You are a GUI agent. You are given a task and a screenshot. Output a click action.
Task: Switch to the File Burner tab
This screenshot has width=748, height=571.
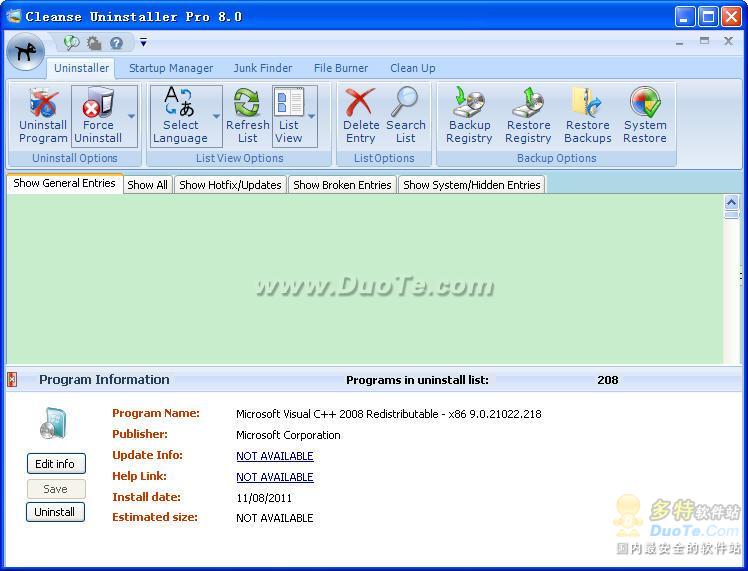pos(341,68)
